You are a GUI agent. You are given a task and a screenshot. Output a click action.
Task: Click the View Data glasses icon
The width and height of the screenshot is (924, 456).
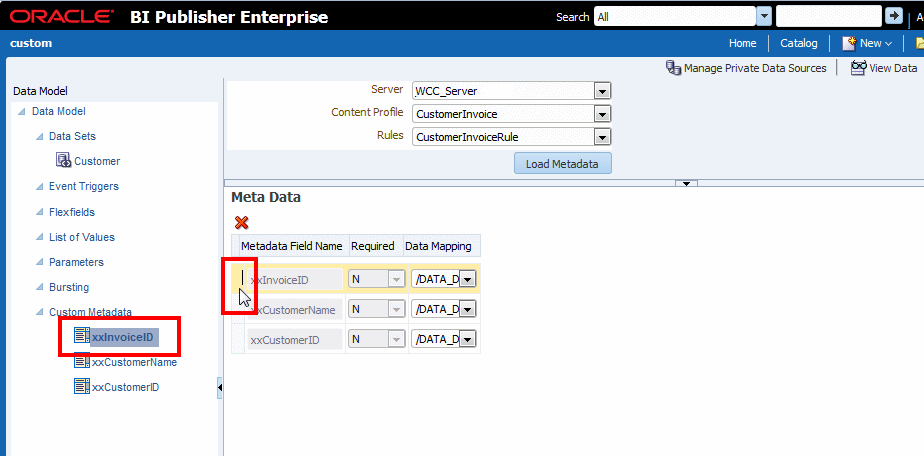pyautogui.click(x=859, y=68)
